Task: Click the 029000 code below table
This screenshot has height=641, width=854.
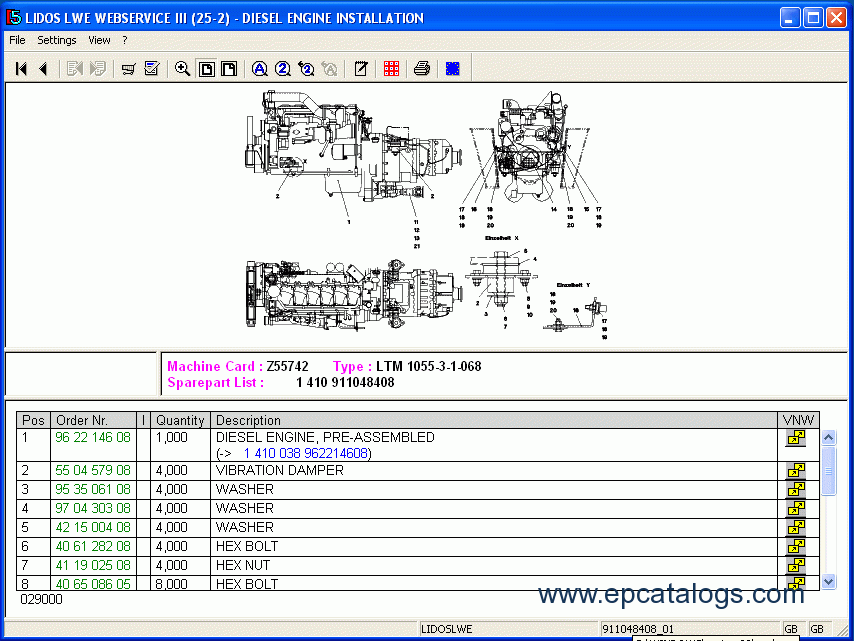Action: click(x=41, y=600)
